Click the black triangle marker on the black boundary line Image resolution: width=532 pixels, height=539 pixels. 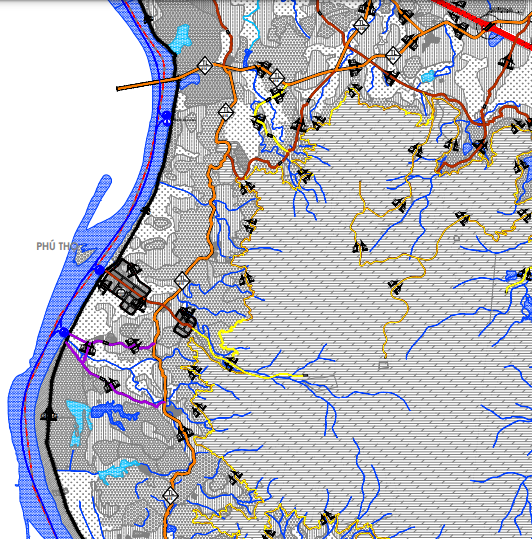click(x=48, y=414)
